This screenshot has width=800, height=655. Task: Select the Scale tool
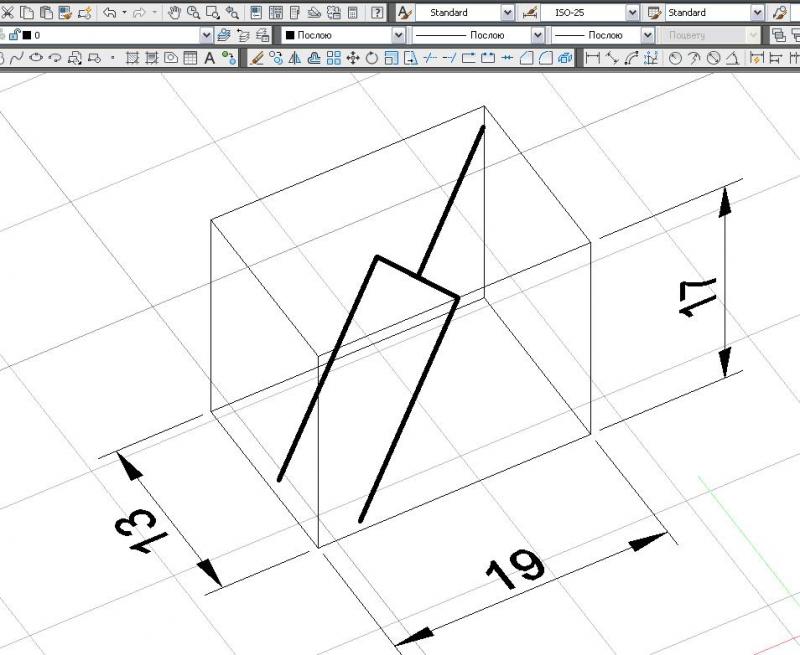coord(391,58)
